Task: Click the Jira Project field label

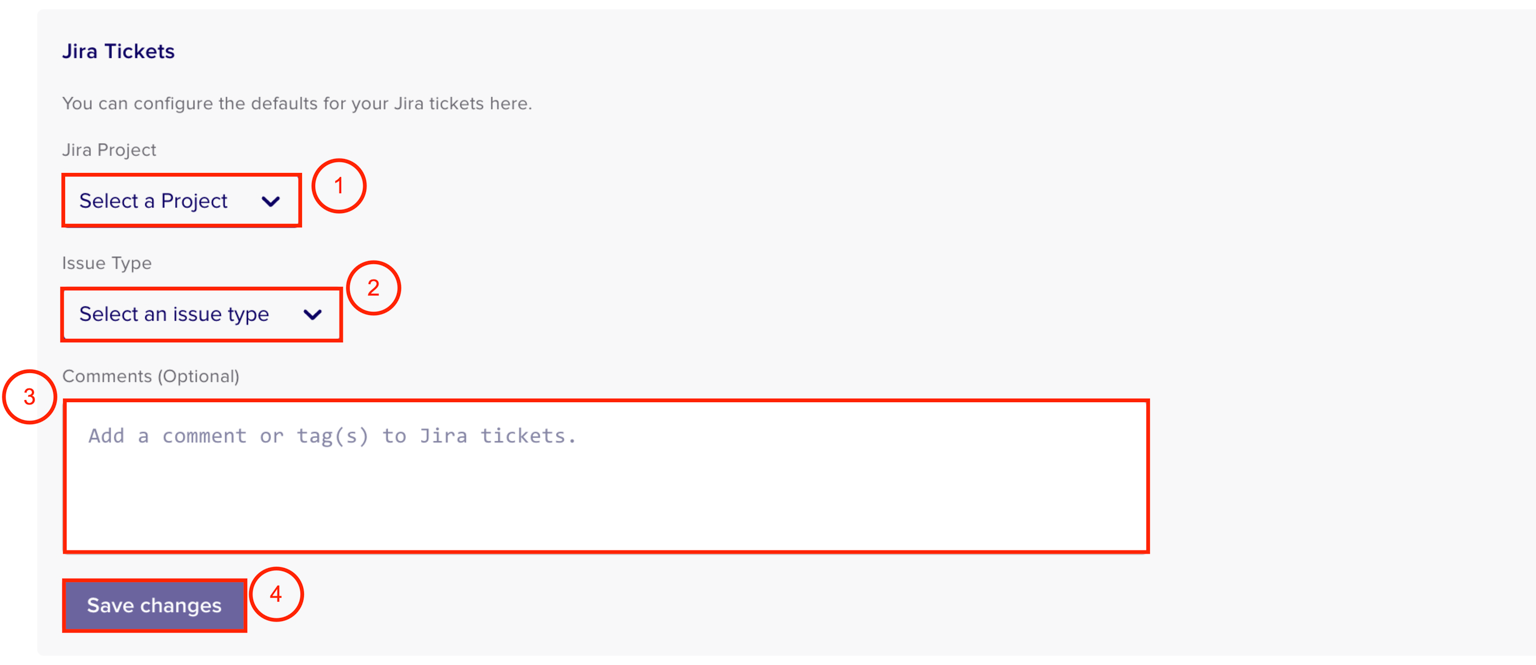Action: click(109, 150)
